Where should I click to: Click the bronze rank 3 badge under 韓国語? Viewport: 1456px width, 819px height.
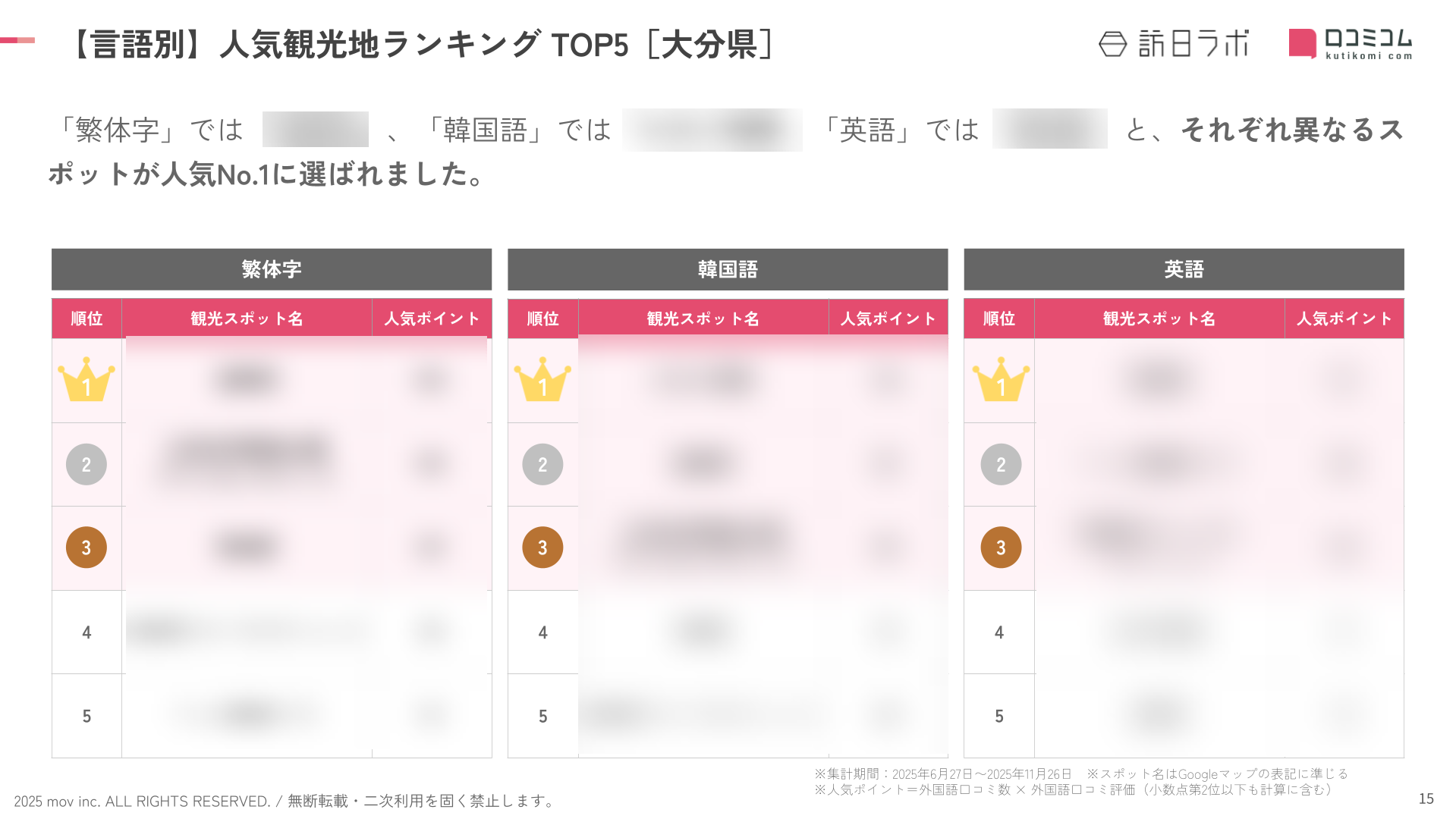coord(542,548)
